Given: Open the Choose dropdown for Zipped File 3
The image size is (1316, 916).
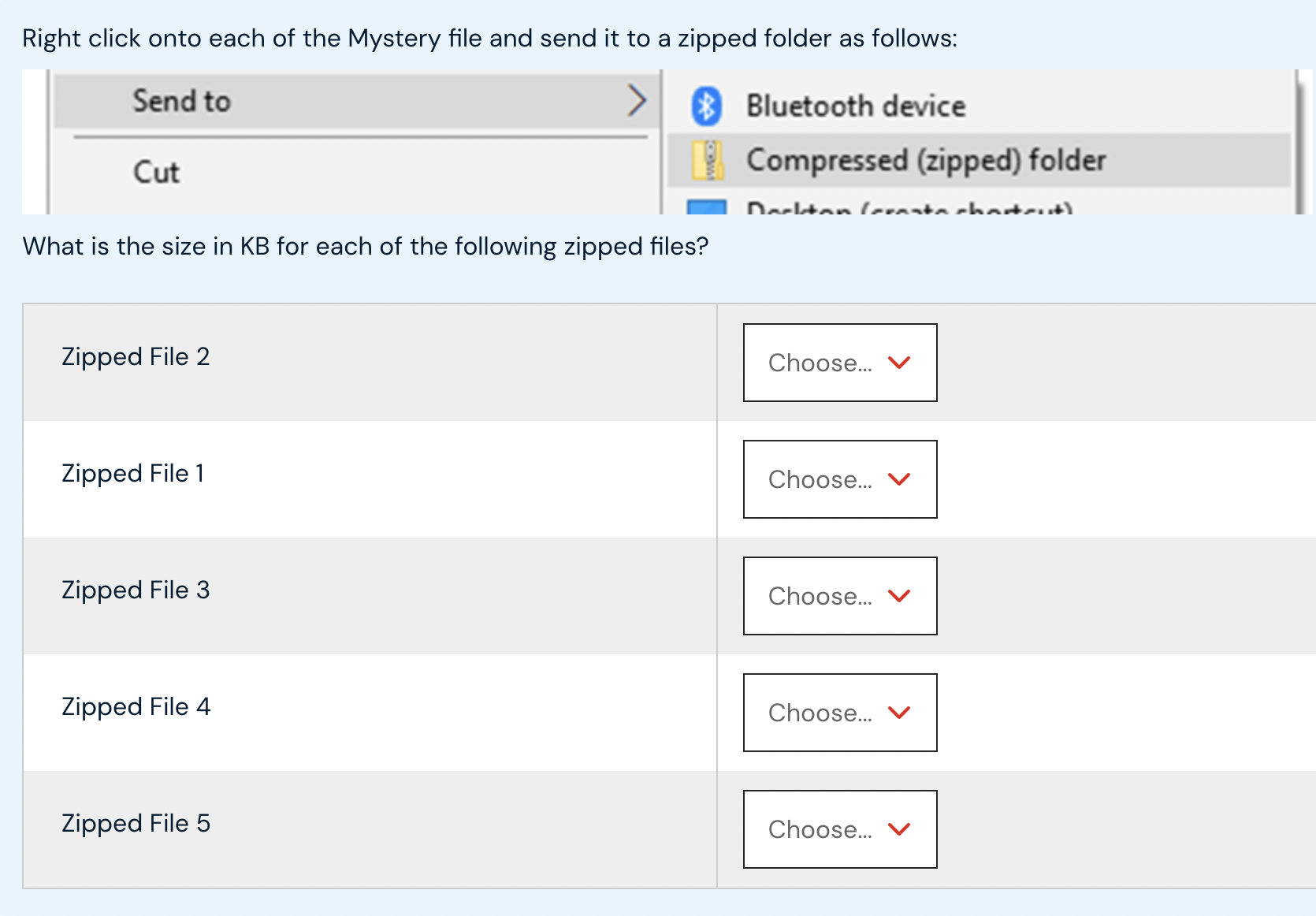Looking at the screenshot, I should tap(839, 596).
